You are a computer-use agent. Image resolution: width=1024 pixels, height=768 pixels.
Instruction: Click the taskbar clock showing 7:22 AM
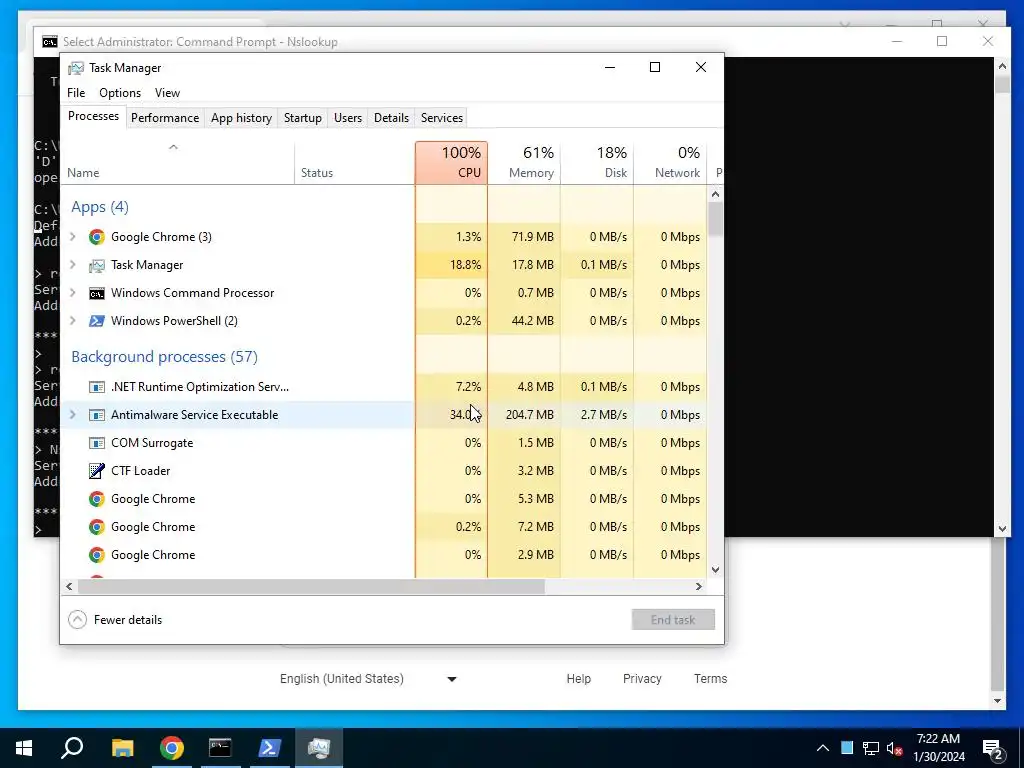pyautogui.click(x=938, y=748)
